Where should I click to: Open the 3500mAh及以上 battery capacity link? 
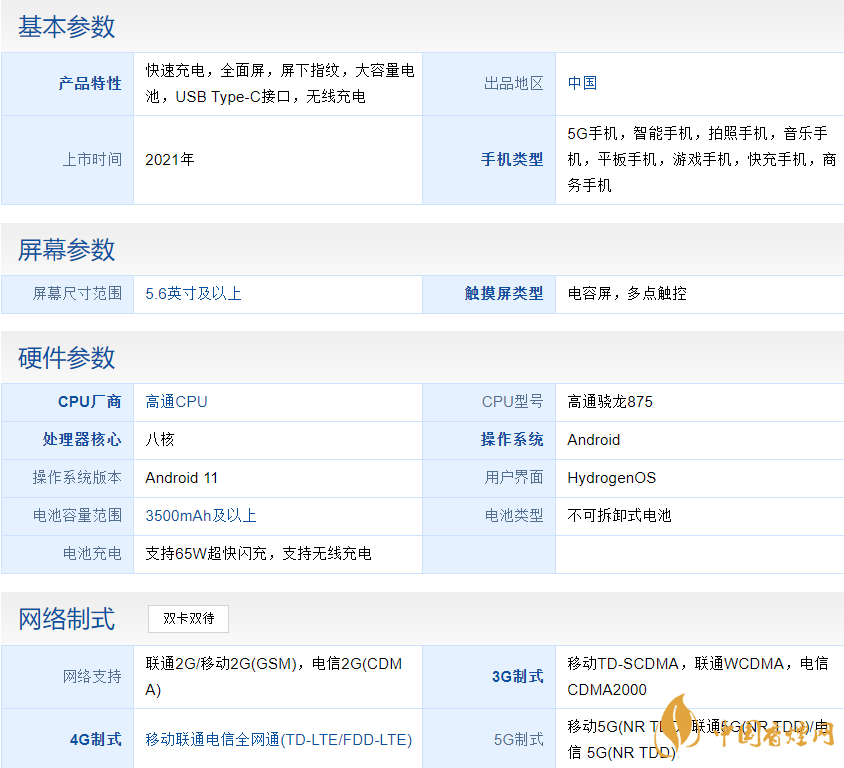[201, 515]
